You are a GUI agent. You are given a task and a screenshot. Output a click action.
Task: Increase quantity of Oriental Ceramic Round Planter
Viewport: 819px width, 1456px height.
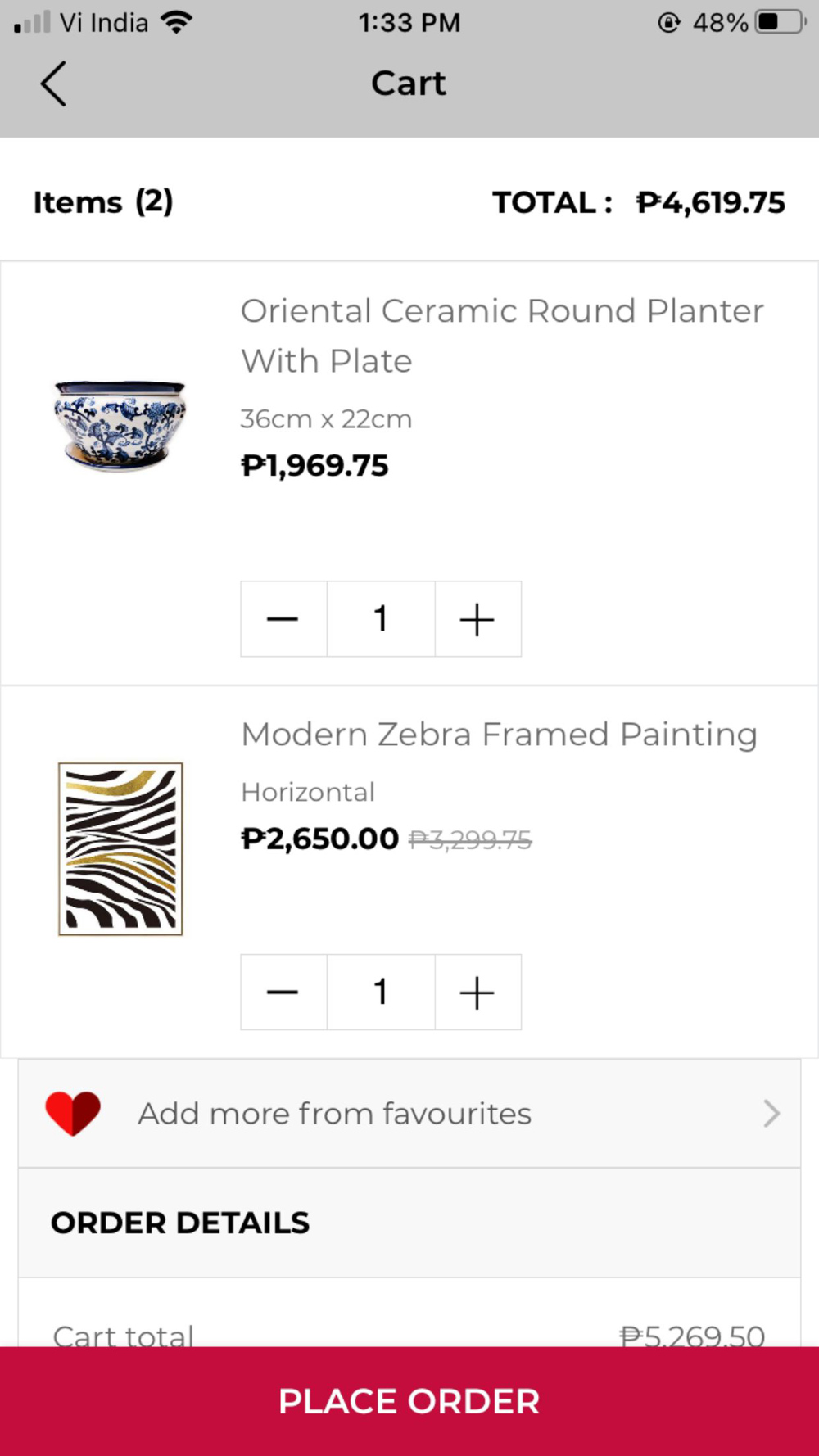click(x=477, y=619)
